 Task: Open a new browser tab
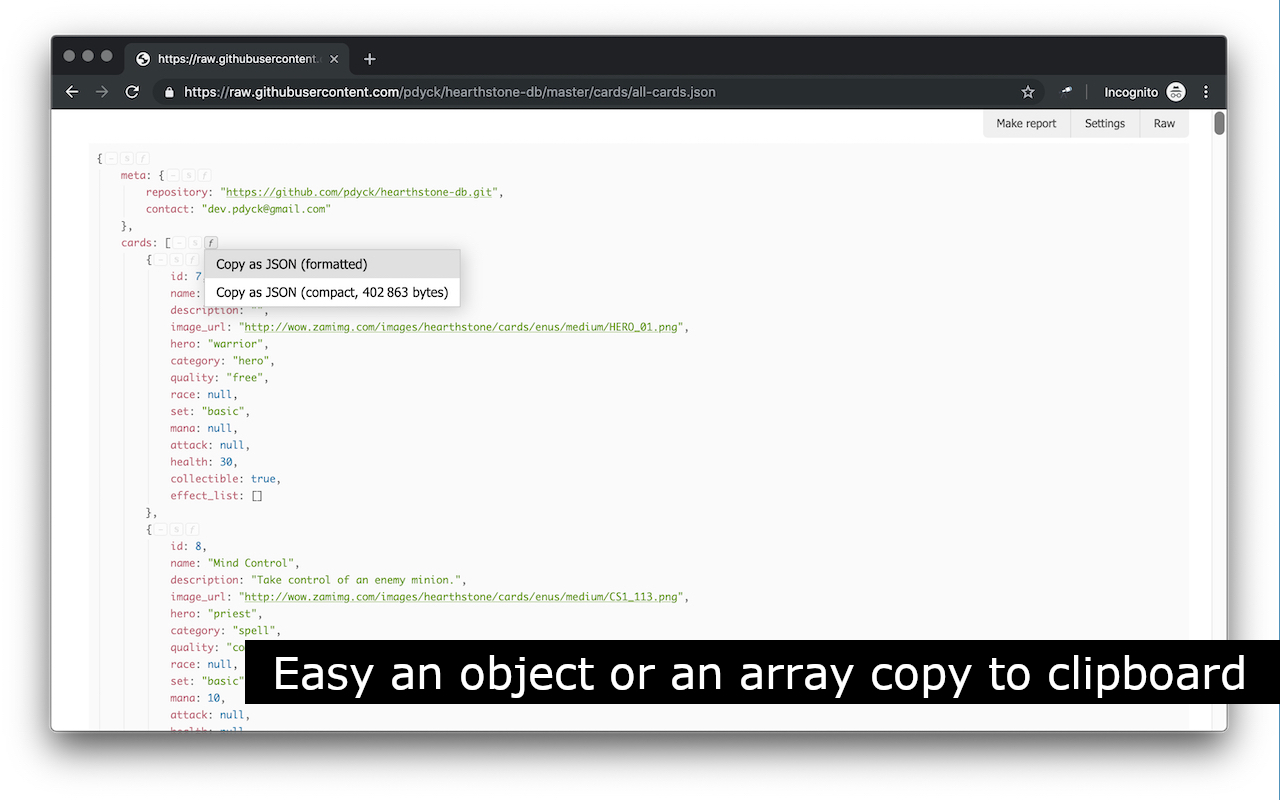tap(369, 59)
